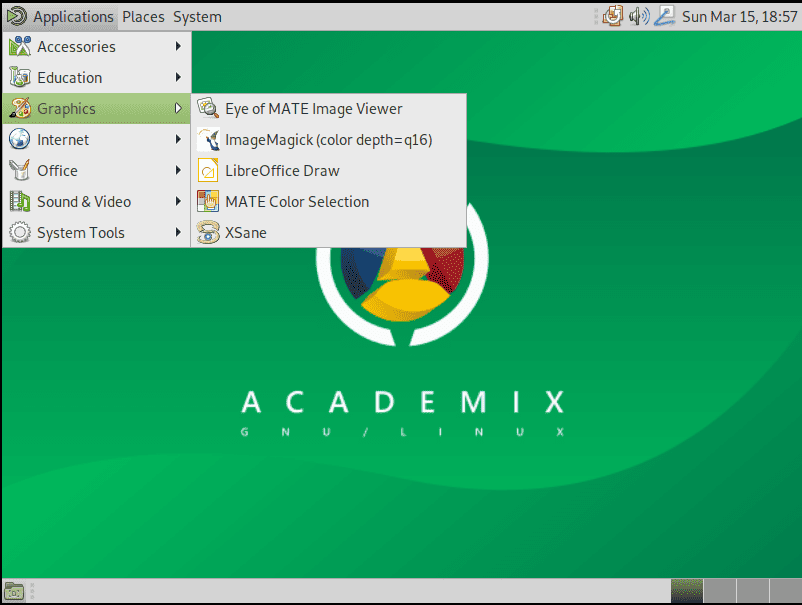Launch Eye of MATE Image Viewer
Image resolution: width=802 pixels, height=605 pixels.
(328, 108)
